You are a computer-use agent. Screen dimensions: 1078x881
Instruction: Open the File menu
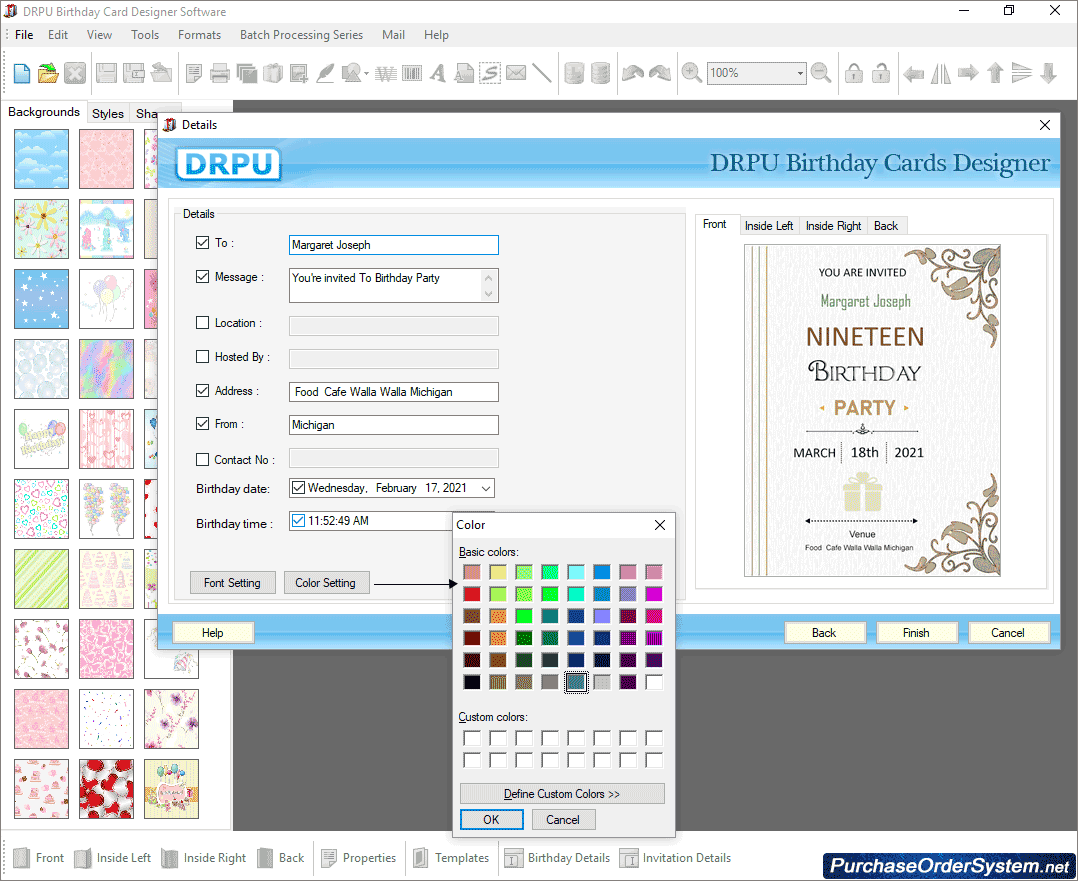coord(24,34)
